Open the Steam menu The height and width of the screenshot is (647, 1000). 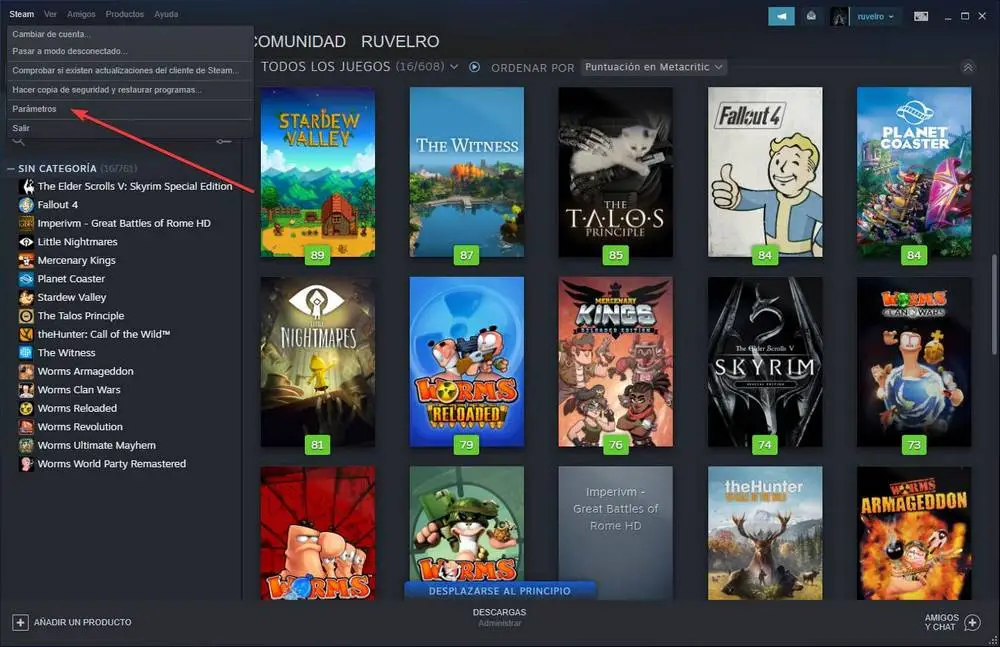point(22,14)
